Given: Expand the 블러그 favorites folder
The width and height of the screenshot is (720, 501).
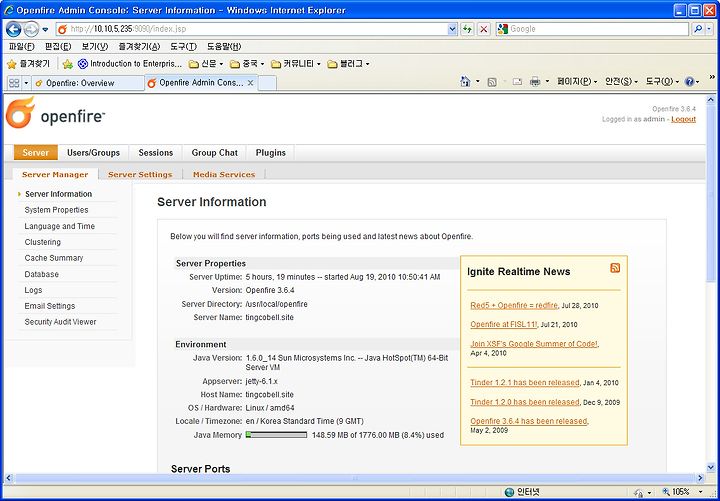Looking at the screenshot, I should [x=349, y=64].
